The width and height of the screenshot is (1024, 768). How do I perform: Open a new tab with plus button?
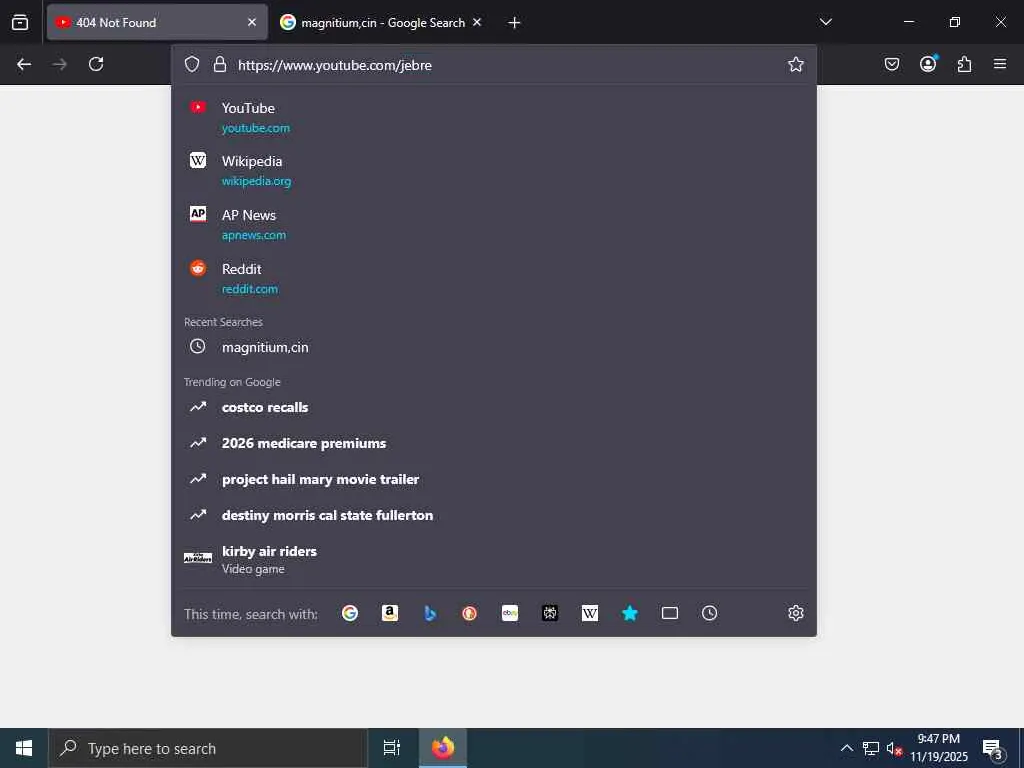[x=514, y=23]
